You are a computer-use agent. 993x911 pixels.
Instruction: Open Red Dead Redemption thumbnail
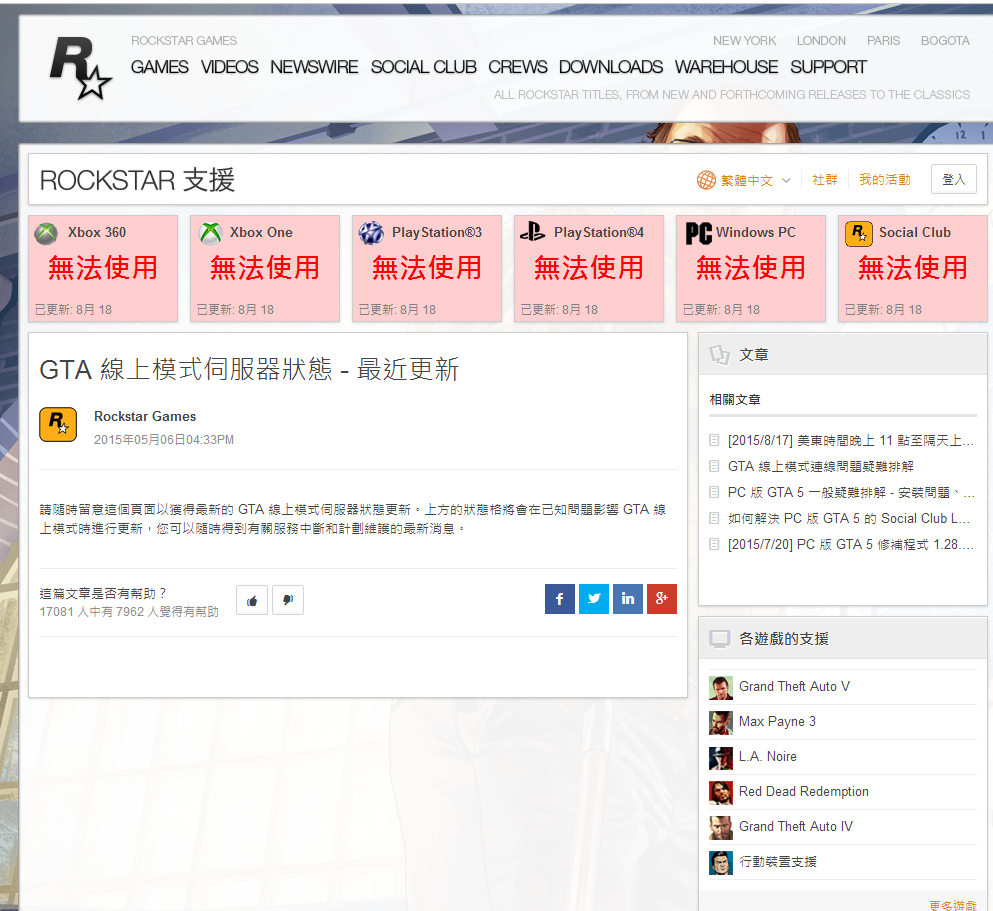(x=721, y=793)
